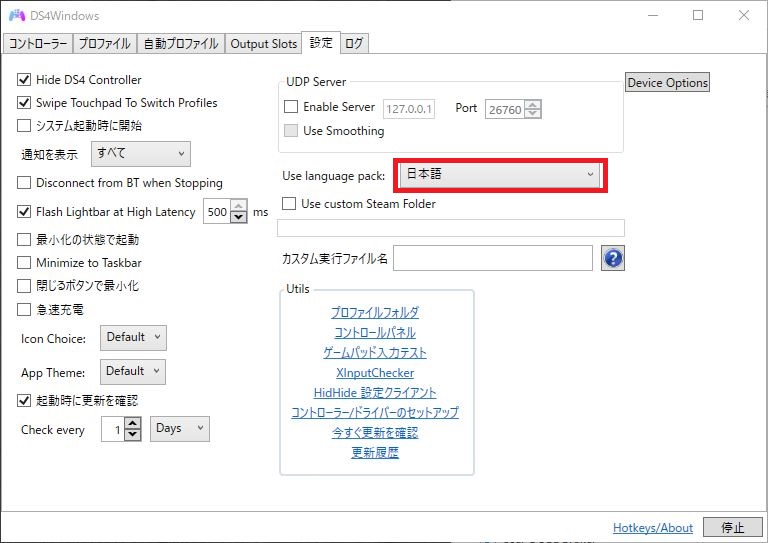Enable the UDP Server checkbox

click(291, 107)
